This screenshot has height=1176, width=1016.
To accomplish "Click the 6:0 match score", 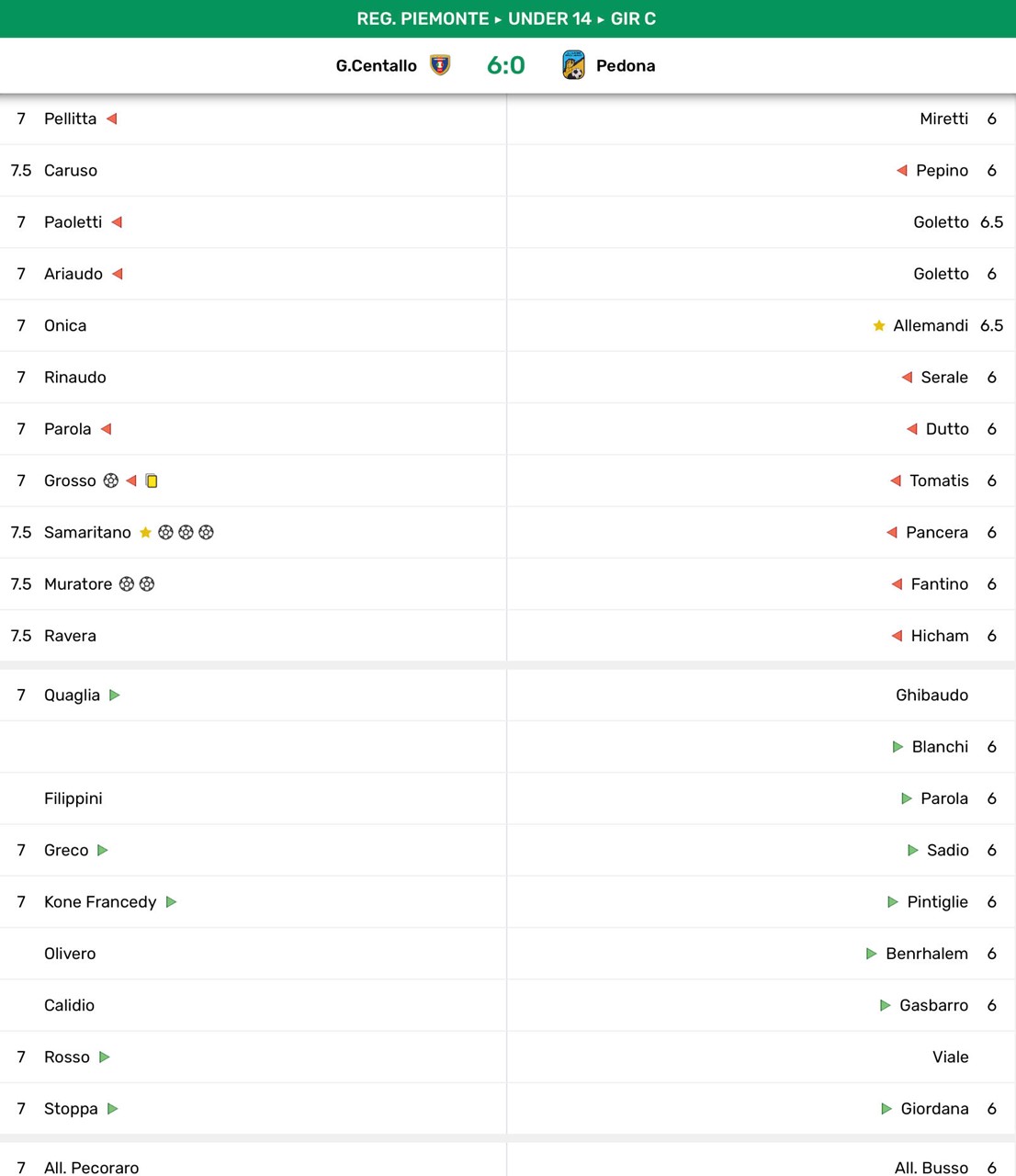I will tap(505, 65).
